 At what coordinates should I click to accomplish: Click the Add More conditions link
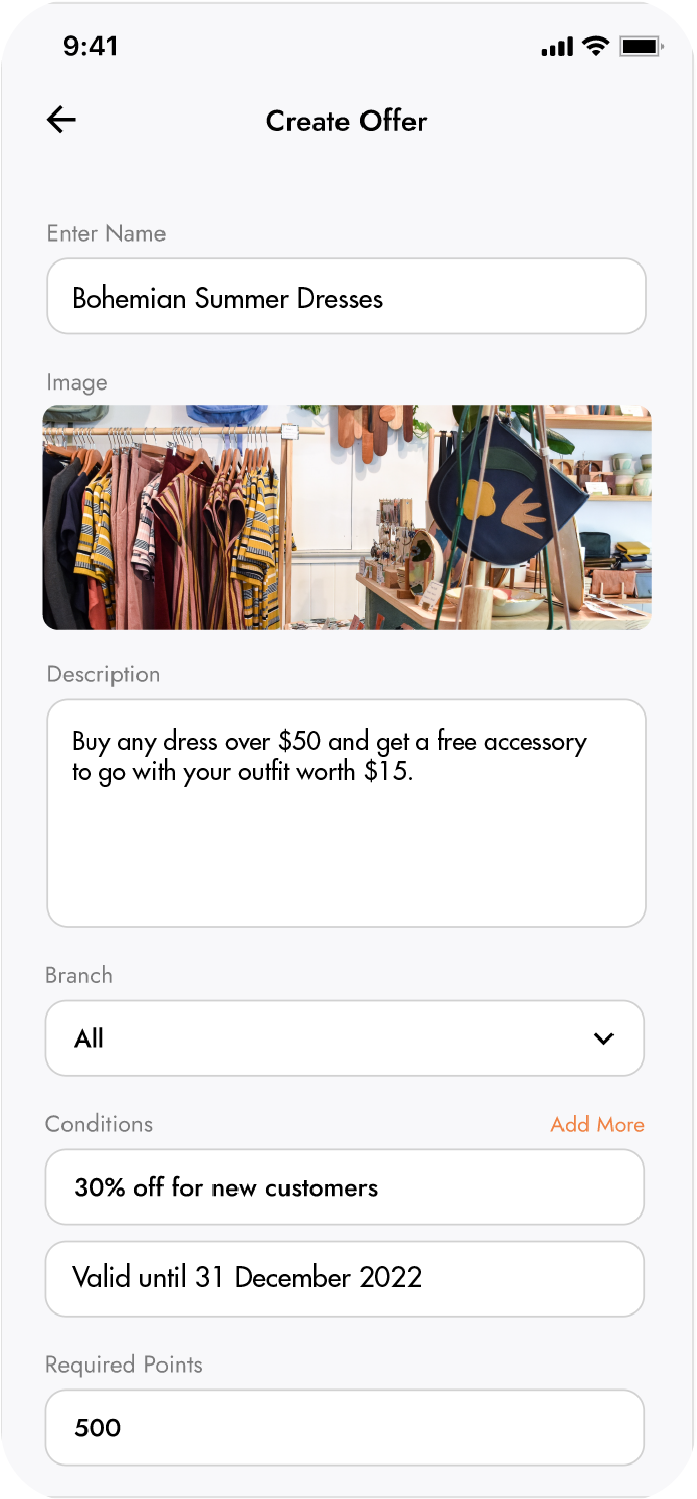[x=597, y=1124]
